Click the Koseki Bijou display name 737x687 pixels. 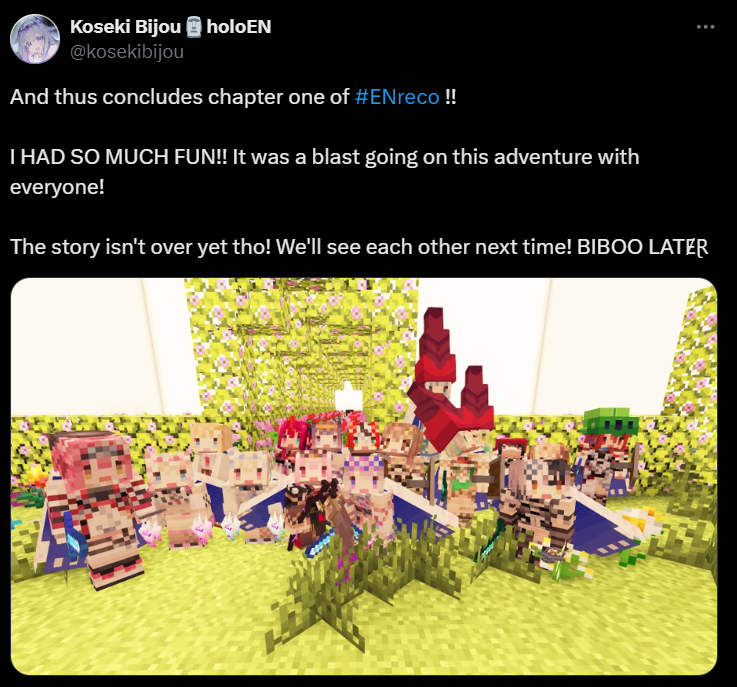pos(125,27)
